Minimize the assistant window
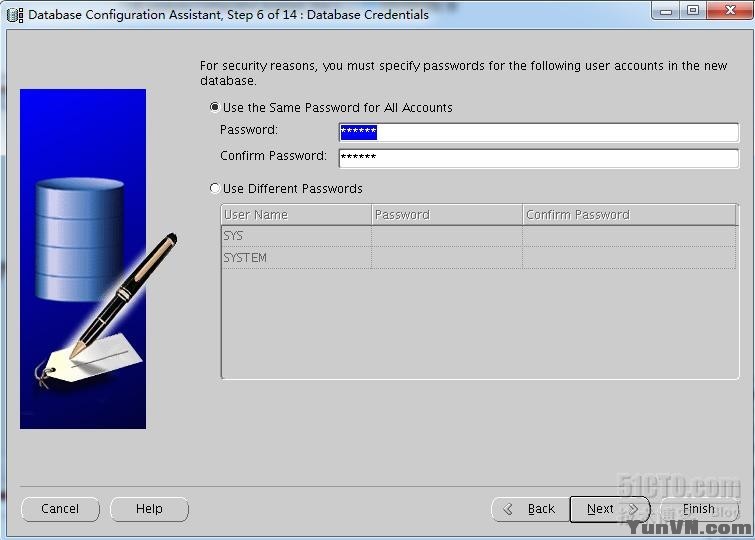The width and height of the screenshot is (755, 540). 665,11
